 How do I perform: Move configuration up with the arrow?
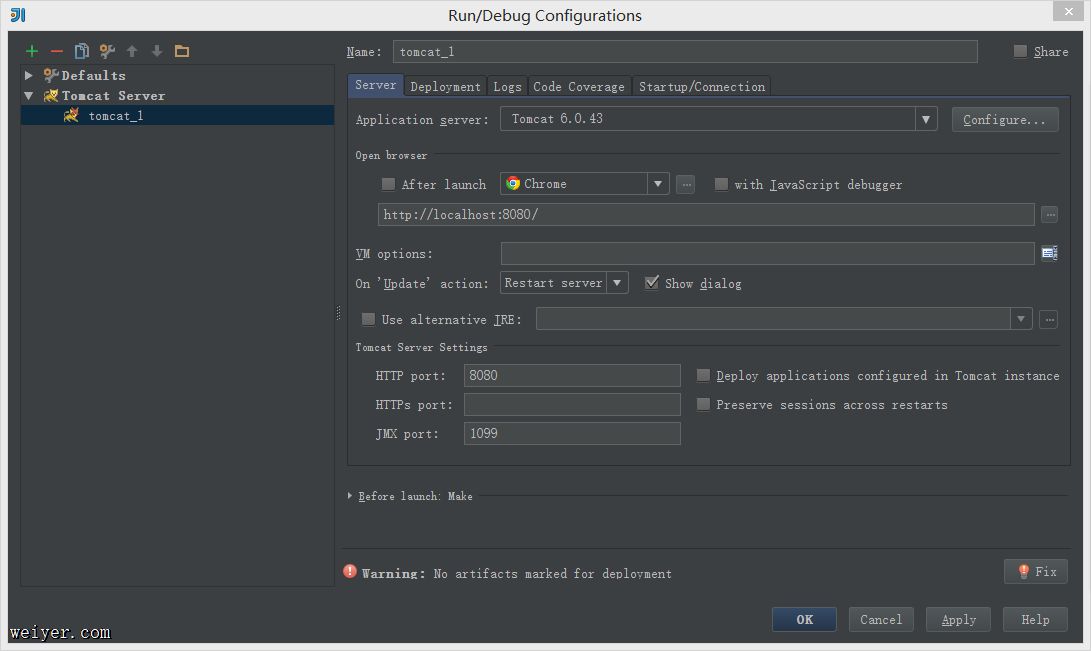point(132,51)
